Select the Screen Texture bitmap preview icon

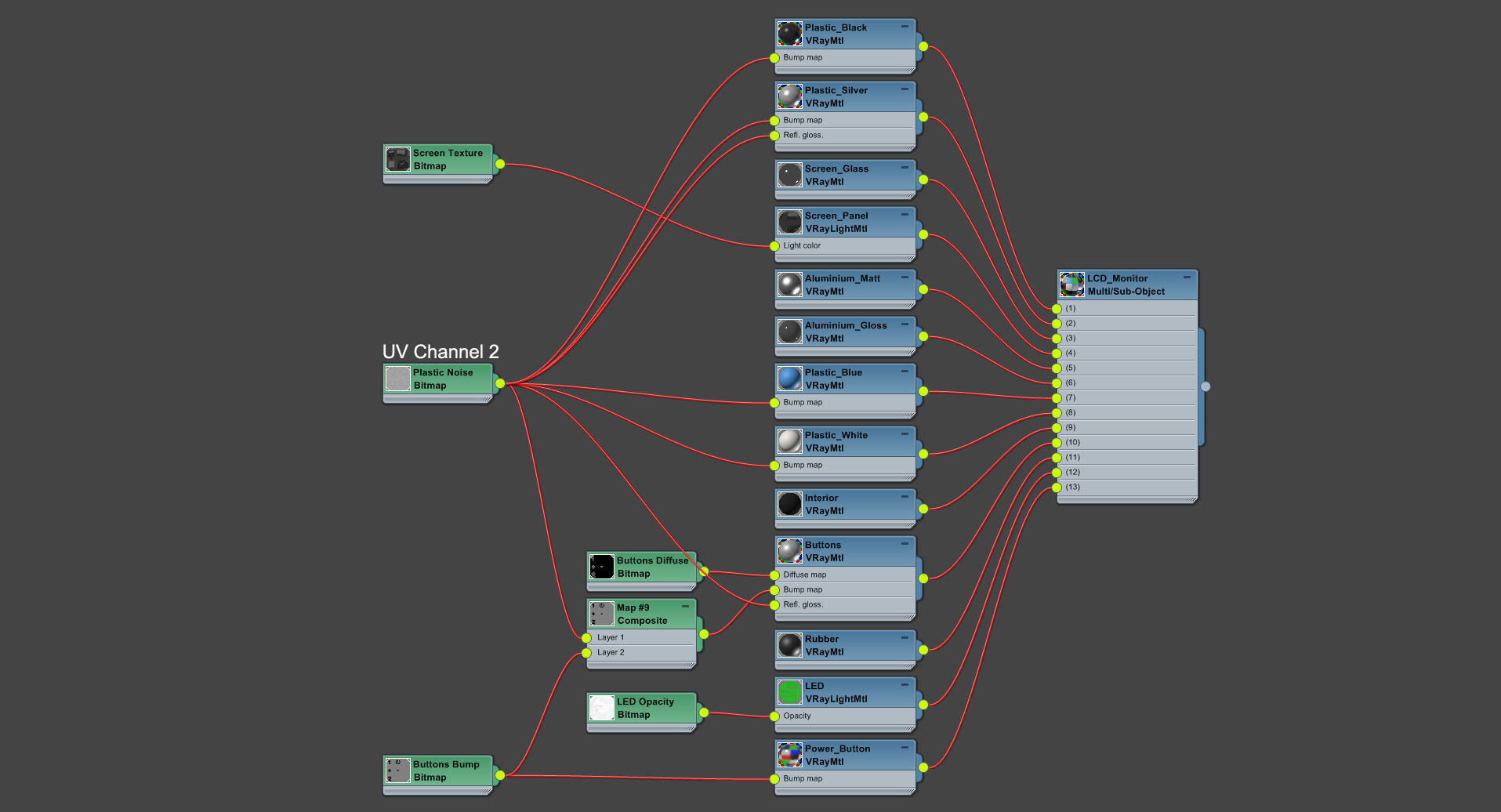pyautogui.click(x=397, y=159)
